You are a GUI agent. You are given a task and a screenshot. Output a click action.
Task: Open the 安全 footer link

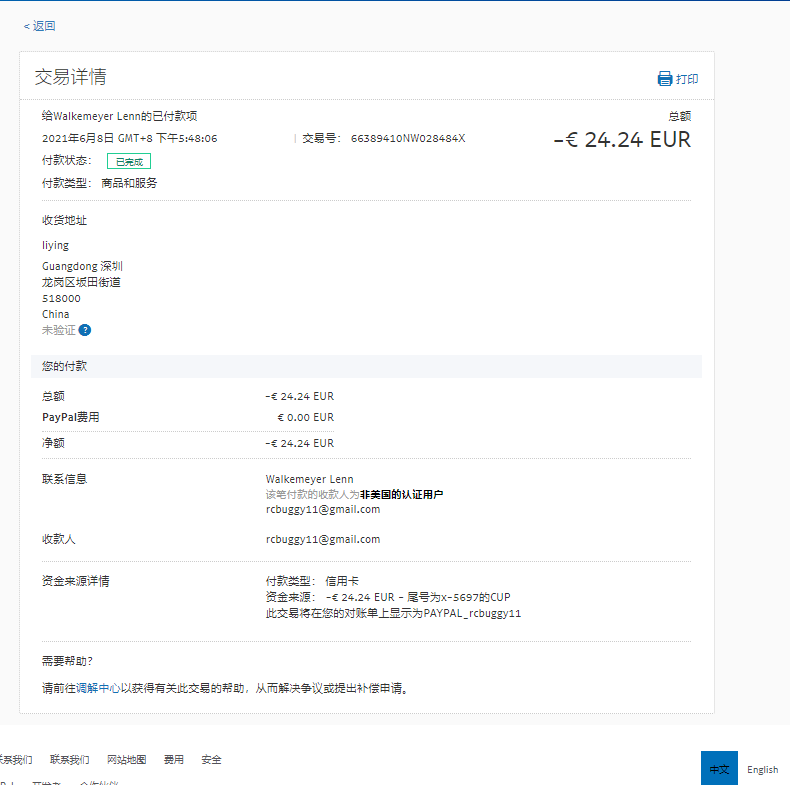click(211, 760)
